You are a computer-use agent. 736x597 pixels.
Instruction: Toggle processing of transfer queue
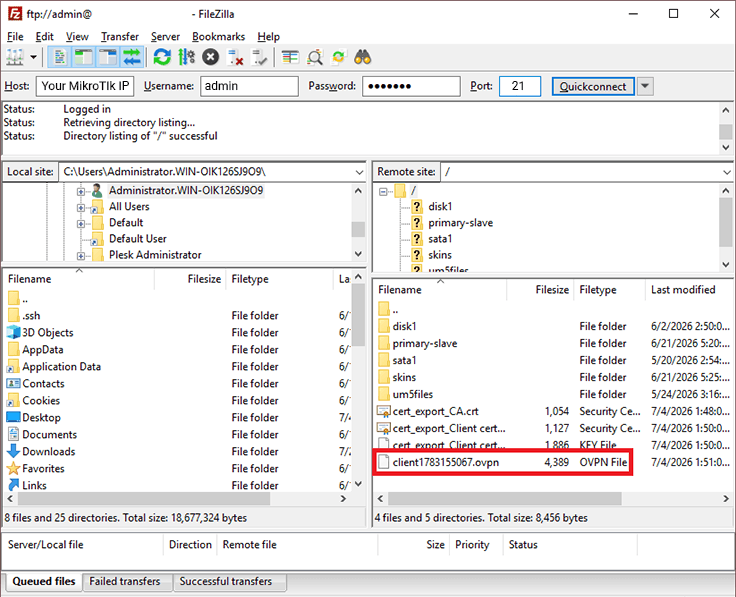(x=186, y=58)
